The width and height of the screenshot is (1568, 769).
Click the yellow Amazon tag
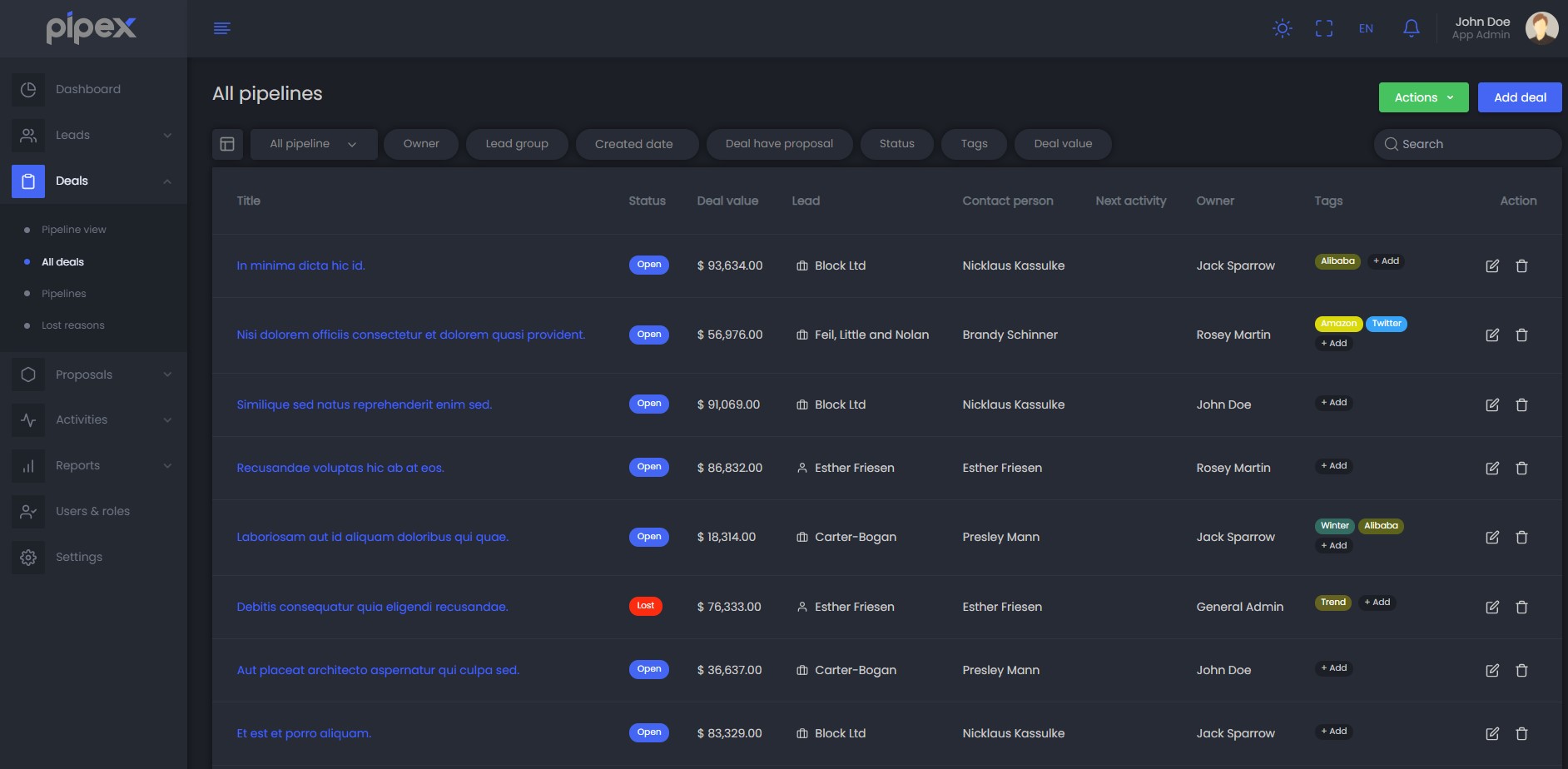point(1338,324)
